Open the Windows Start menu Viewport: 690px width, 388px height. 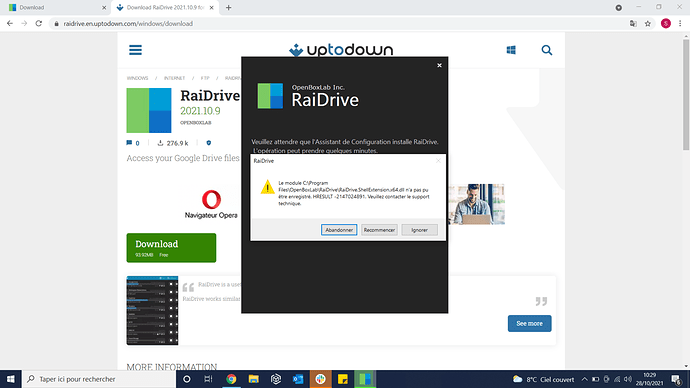[11, 379]
